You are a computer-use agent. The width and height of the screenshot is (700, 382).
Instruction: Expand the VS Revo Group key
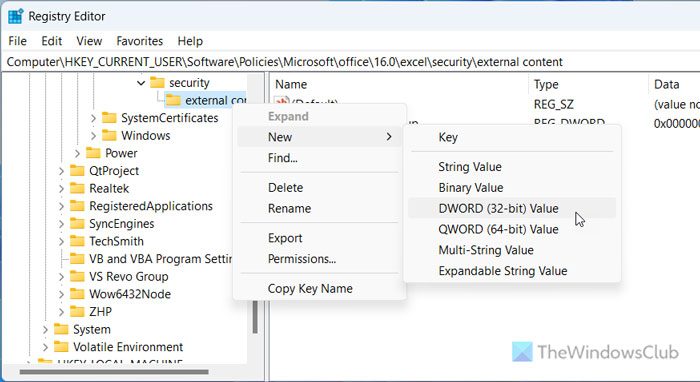[61, 277]
